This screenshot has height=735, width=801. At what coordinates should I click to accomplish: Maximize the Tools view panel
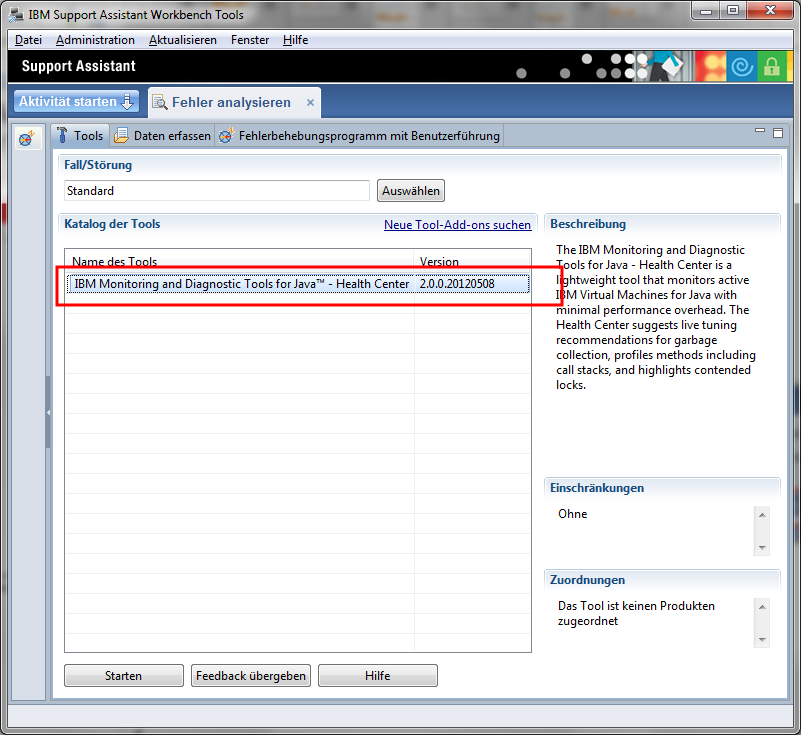tap(777, 132)
